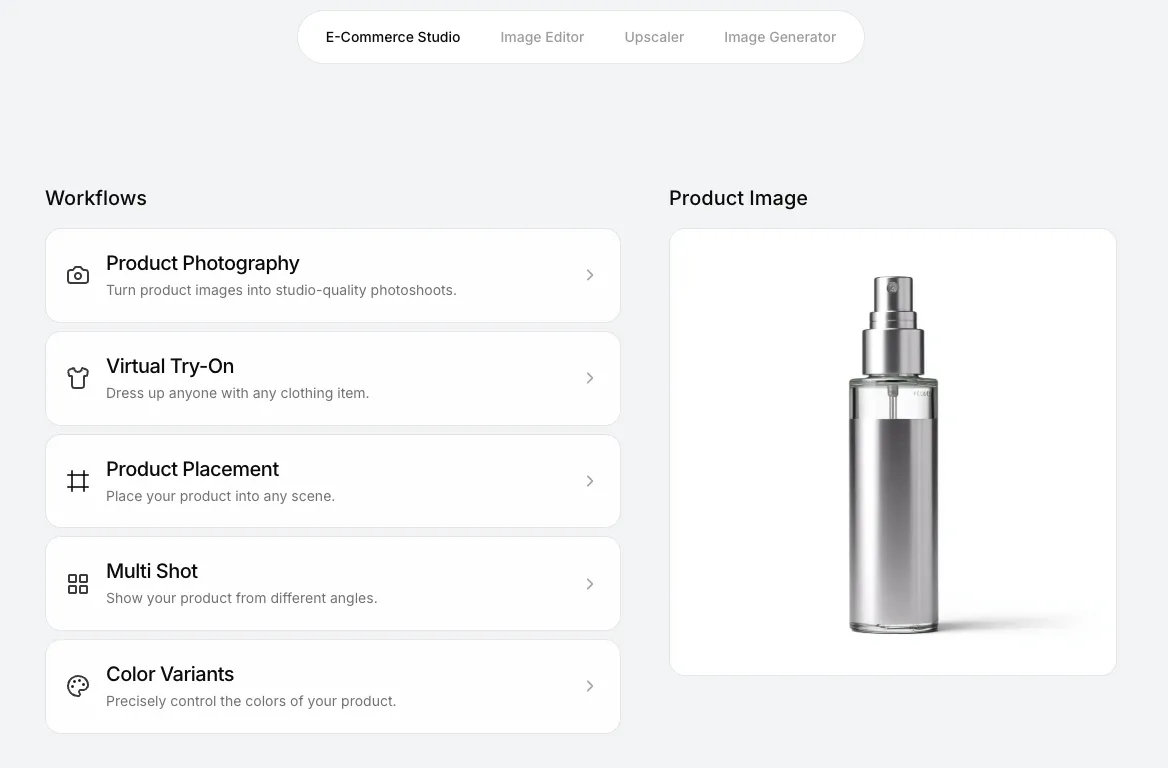Click the spray bottle product image

[892, 450]
